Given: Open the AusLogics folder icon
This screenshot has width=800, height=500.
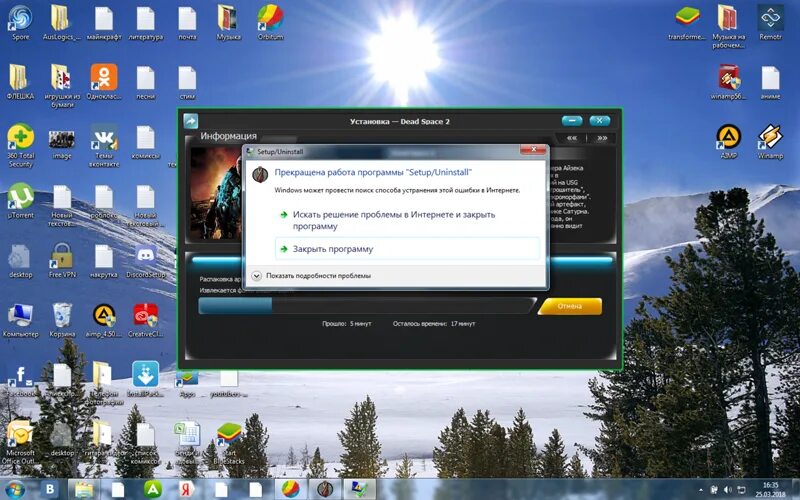Looking at the screenshot, I should 62,21.
